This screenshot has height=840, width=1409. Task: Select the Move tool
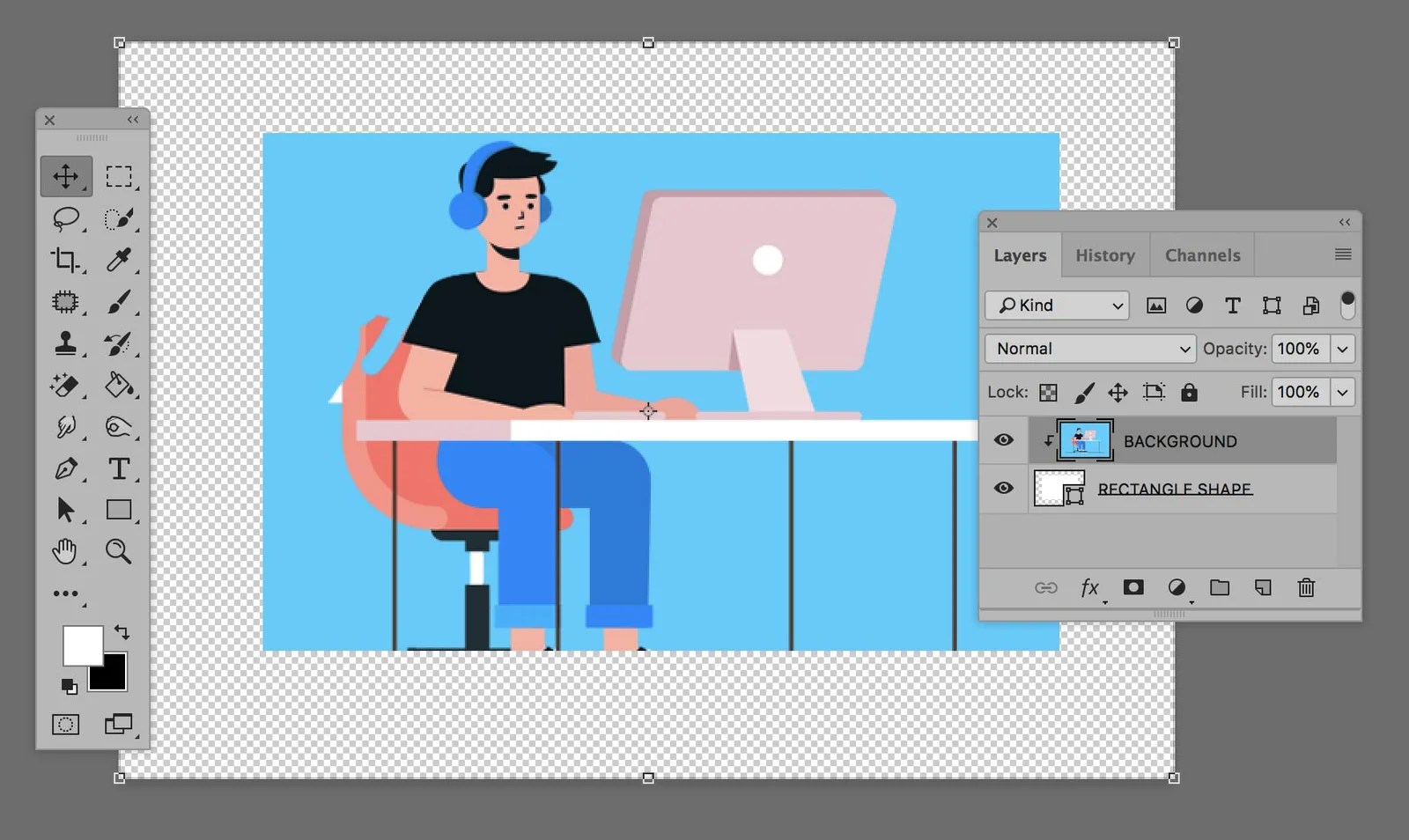click(66, 175)
